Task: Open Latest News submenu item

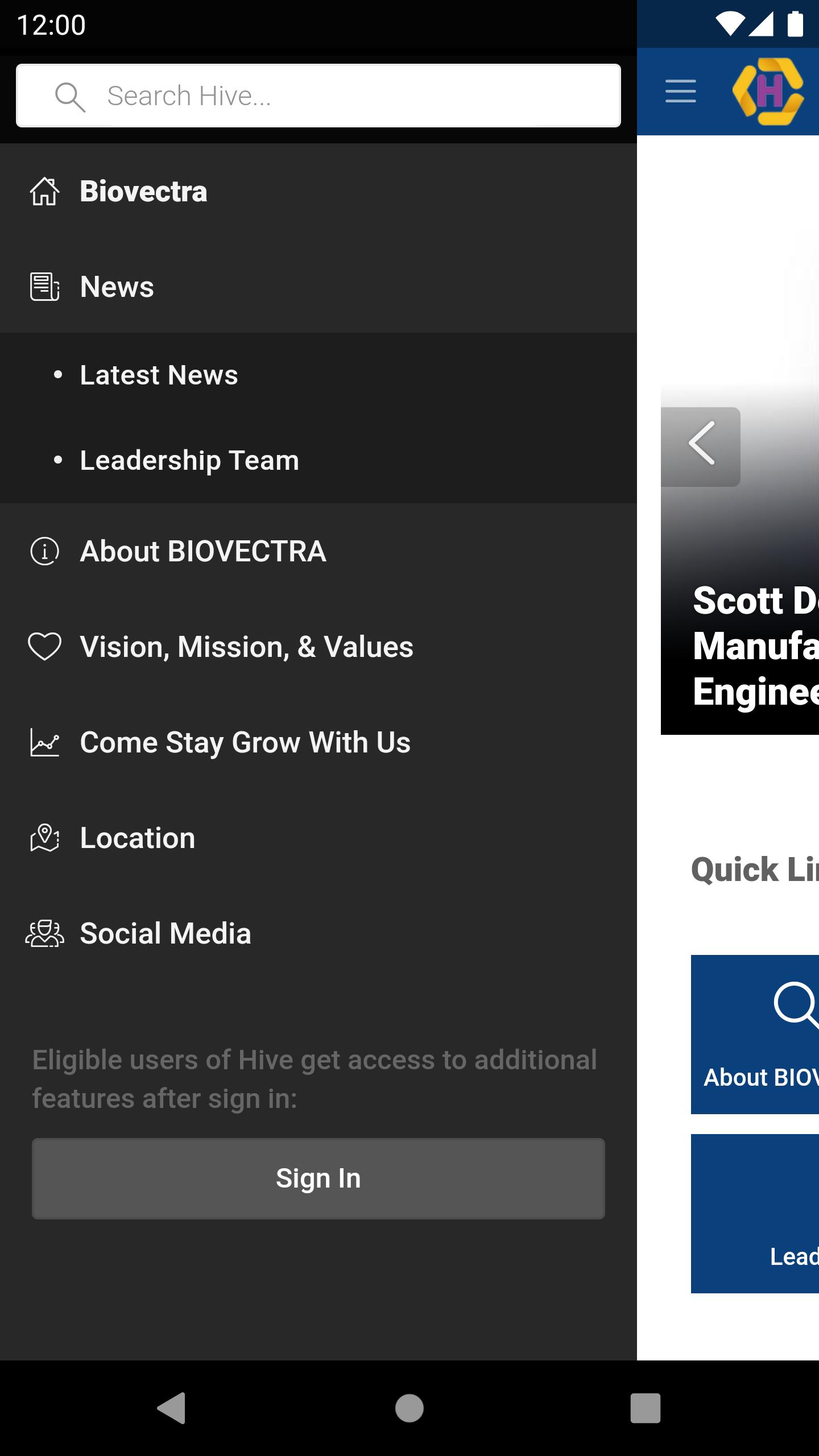Action: tap(318, 375)
